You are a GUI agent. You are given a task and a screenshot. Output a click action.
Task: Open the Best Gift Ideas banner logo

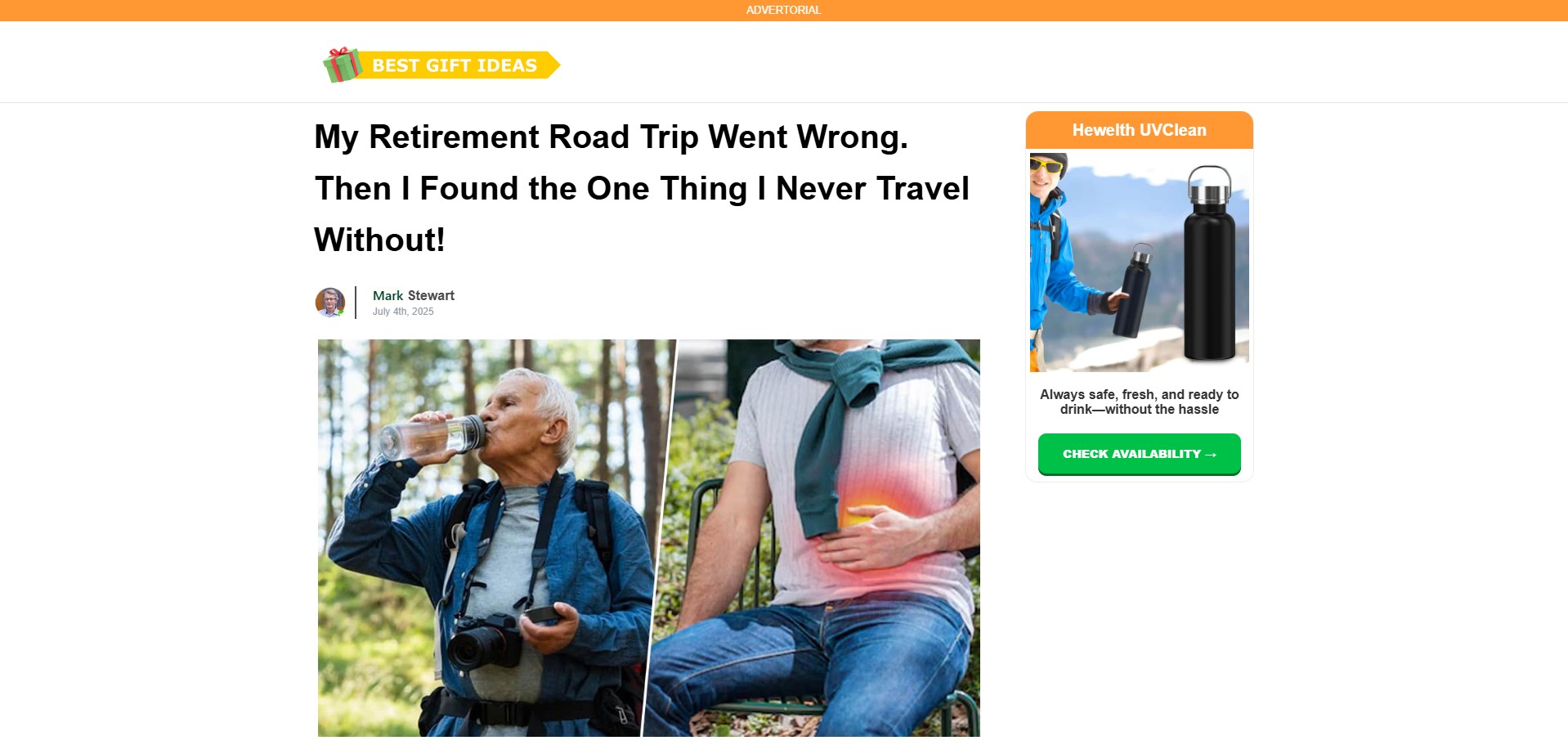click(441, 65)
